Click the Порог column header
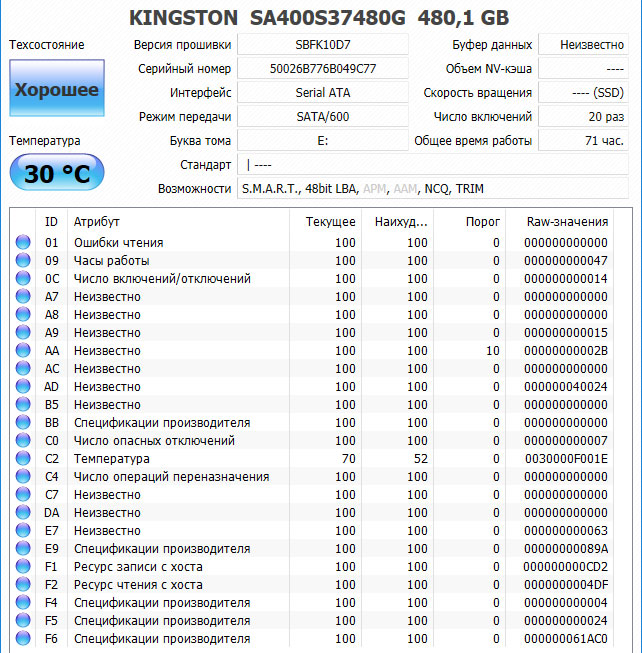 (x=470, y=222)
